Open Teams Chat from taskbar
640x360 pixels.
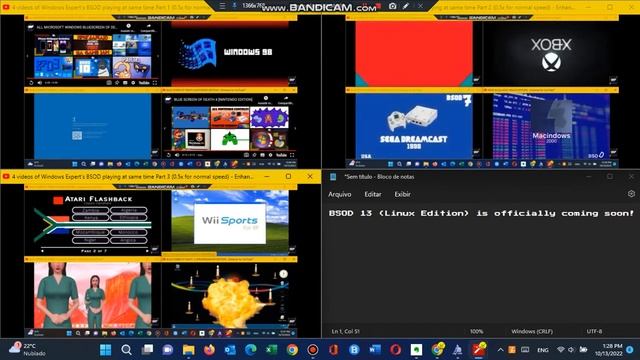[x=168, y=350]
